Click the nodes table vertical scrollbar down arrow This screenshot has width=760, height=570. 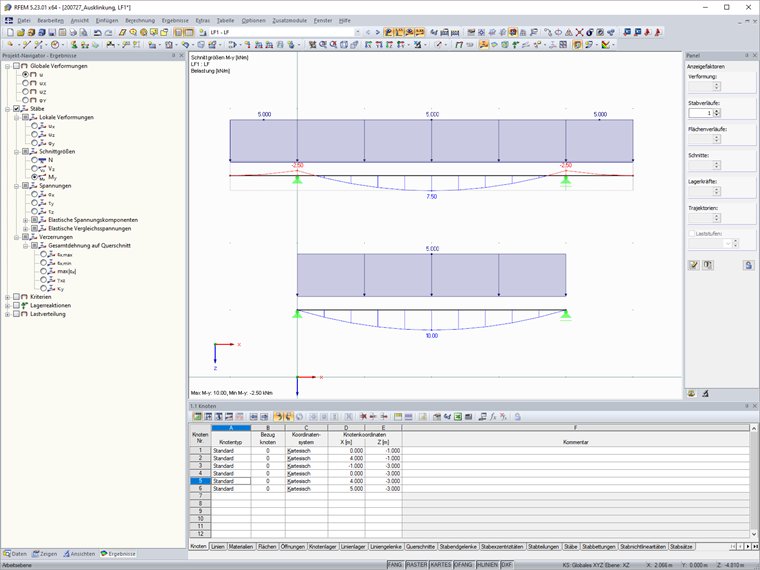point(754,534)
